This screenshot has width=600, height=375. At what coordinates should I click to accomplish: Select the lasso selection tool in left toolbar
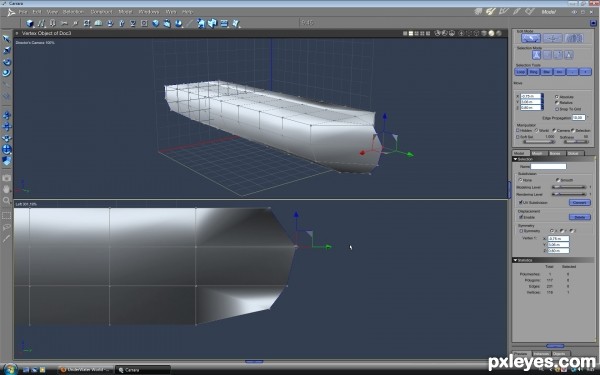click(x=7, y=227)
